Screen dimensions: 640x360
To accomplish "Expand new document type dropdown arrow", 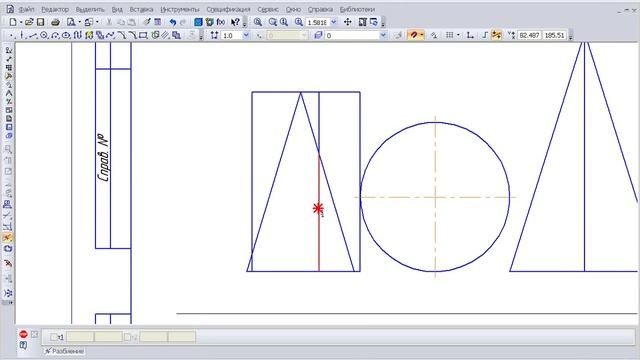I will [20, 22].
